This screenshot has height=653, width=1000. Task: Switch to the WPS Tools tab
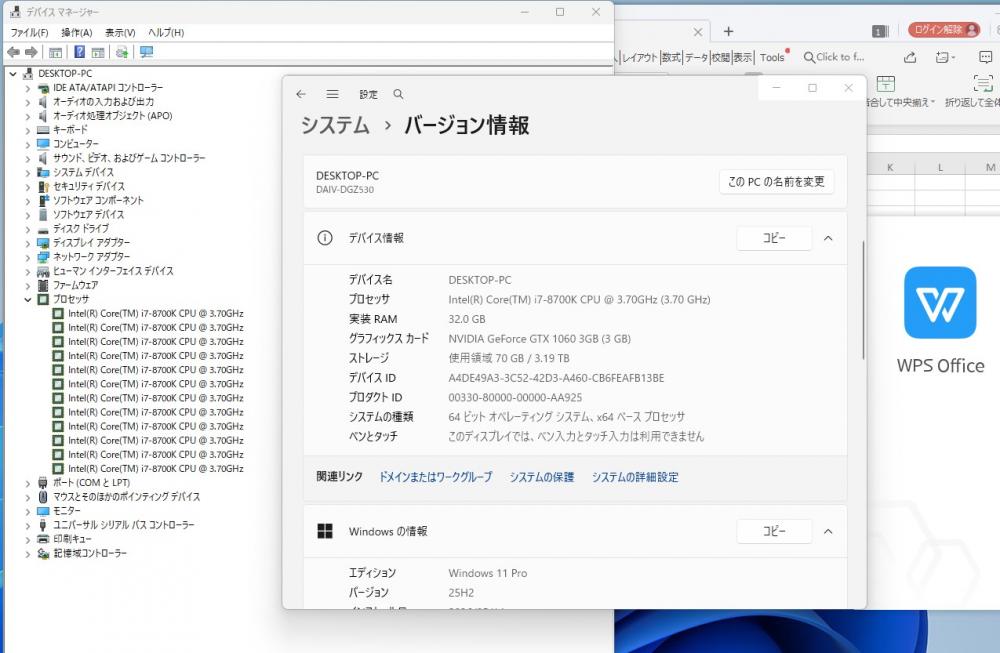pyautogui.click(x=772, y=57)
